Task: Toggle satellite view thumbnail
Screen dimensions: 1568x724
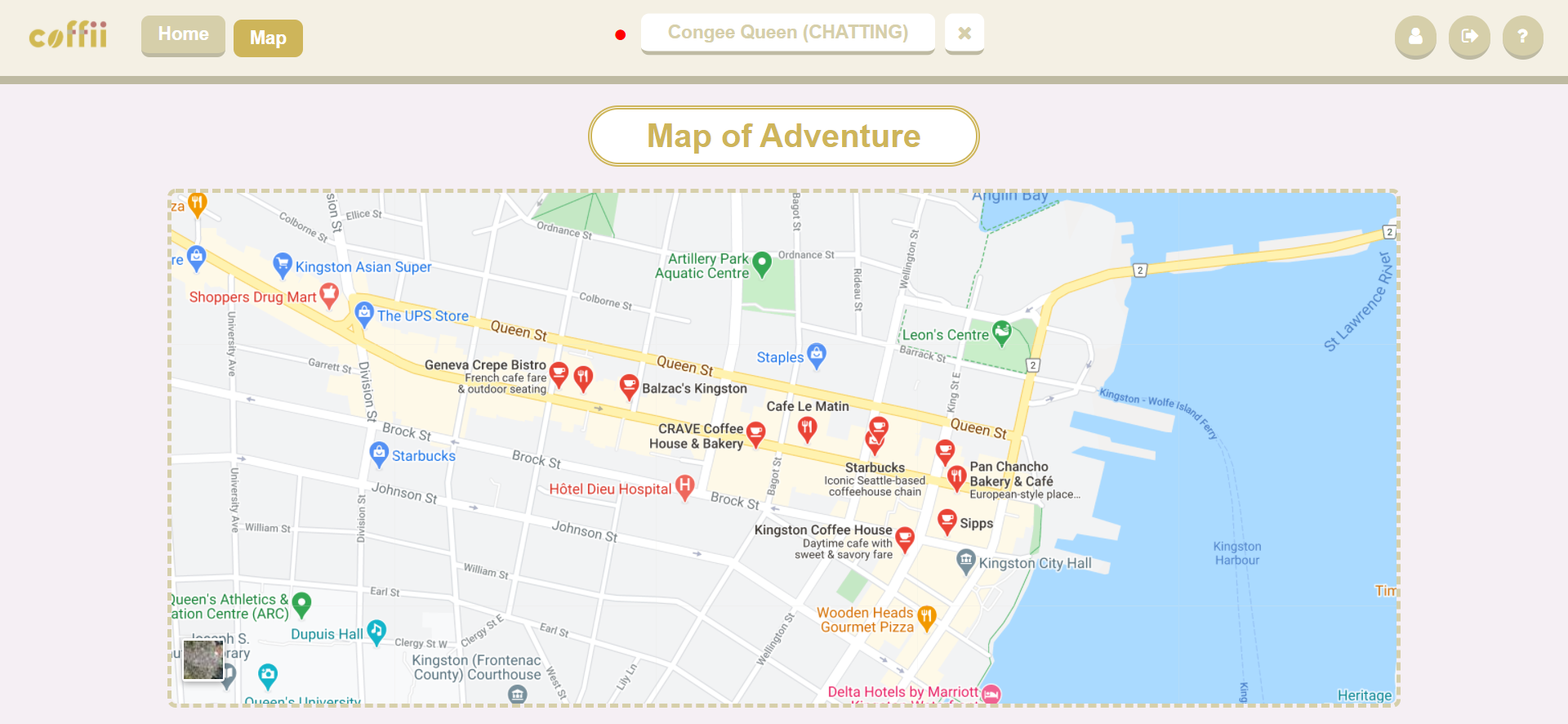Action: pos(203,659)
